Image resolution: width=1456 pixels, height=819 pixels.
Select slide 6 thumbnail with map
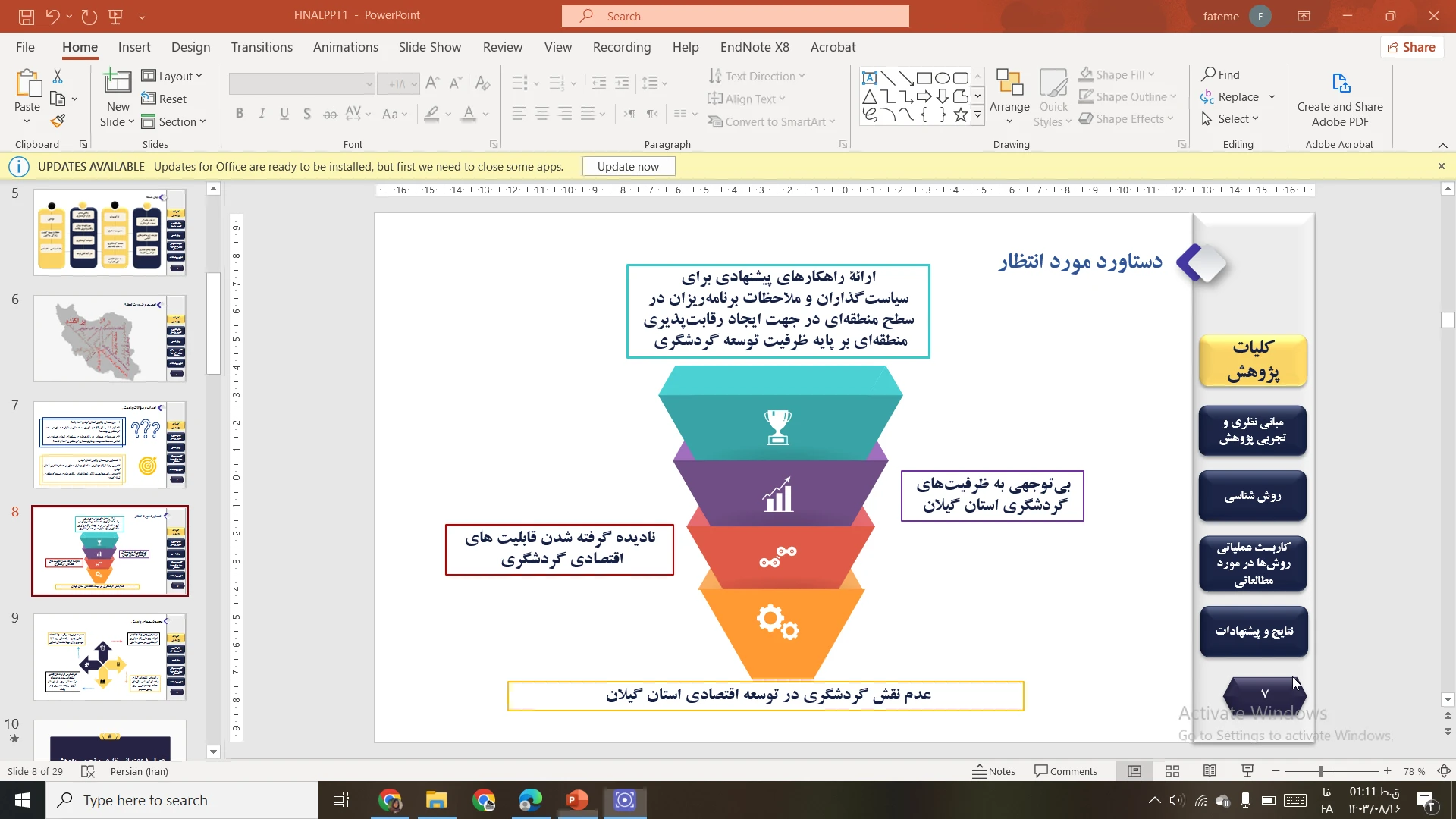coord(110,338)
